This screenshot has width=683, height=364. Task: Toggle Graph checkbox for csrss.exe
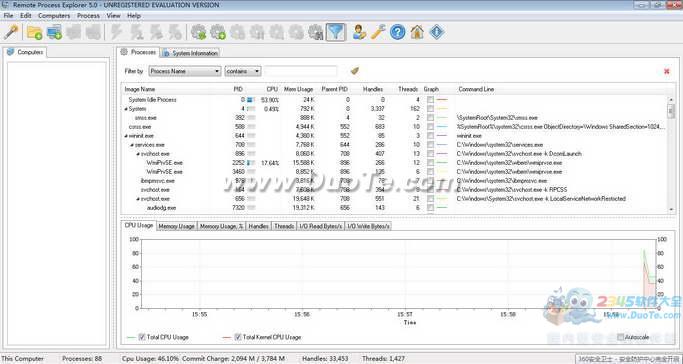430,127
